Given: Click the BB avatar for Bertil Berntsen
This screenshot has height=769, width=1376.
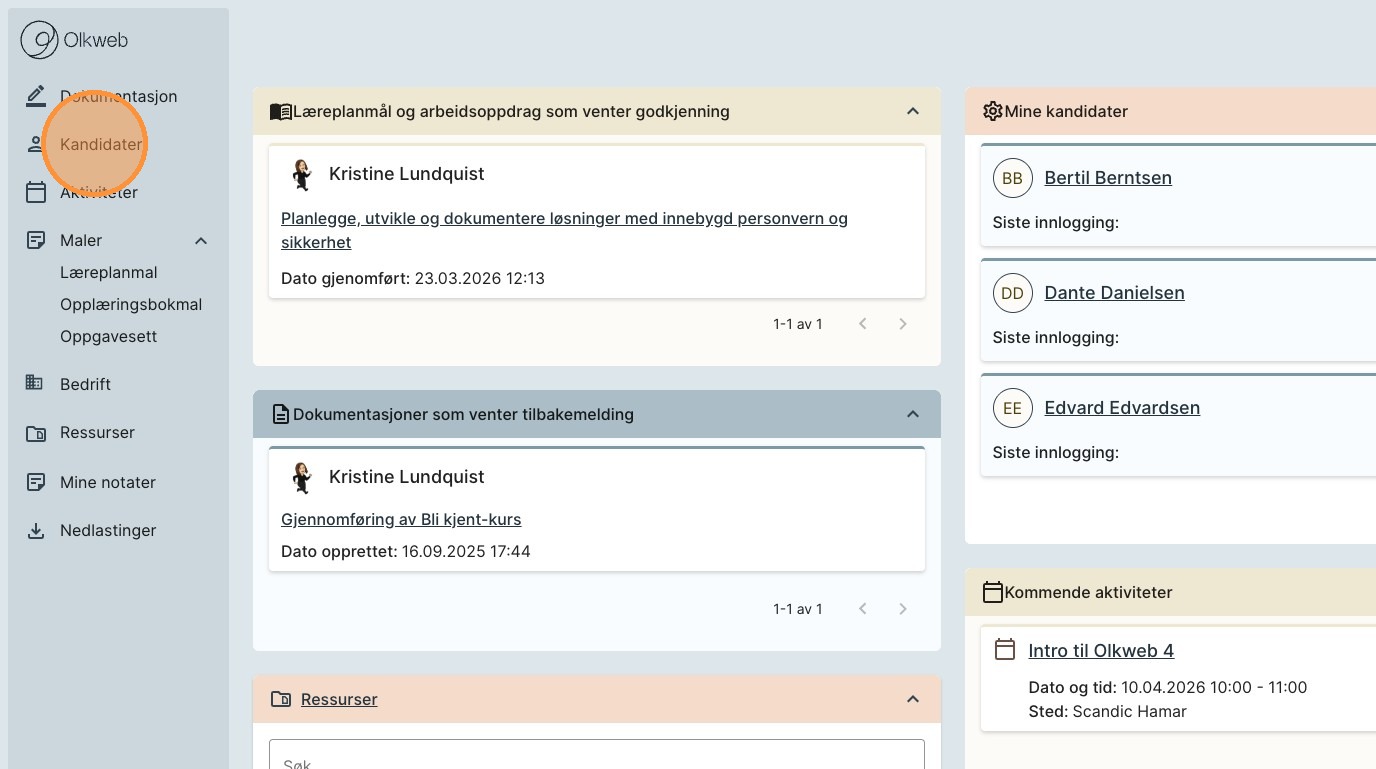Looking at the screenshot, I should tap(1012, 178).
